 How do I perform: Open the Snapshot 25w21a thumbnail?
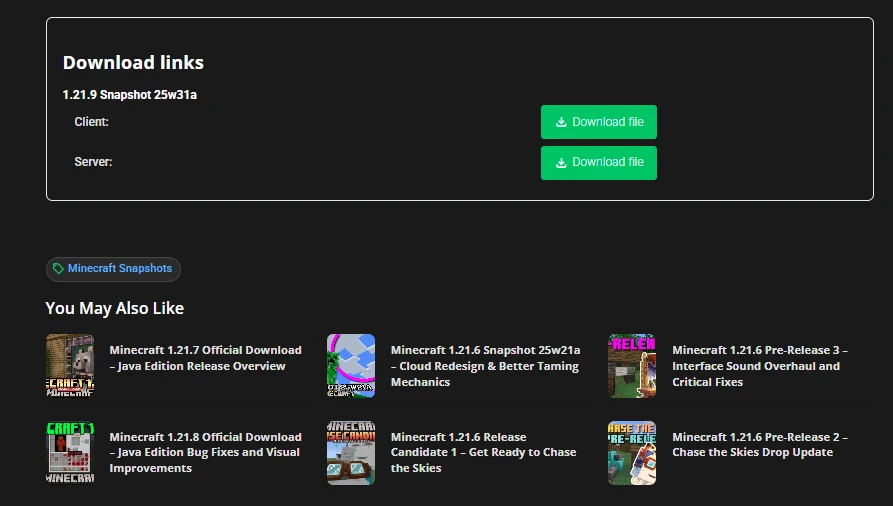(351, 366)
